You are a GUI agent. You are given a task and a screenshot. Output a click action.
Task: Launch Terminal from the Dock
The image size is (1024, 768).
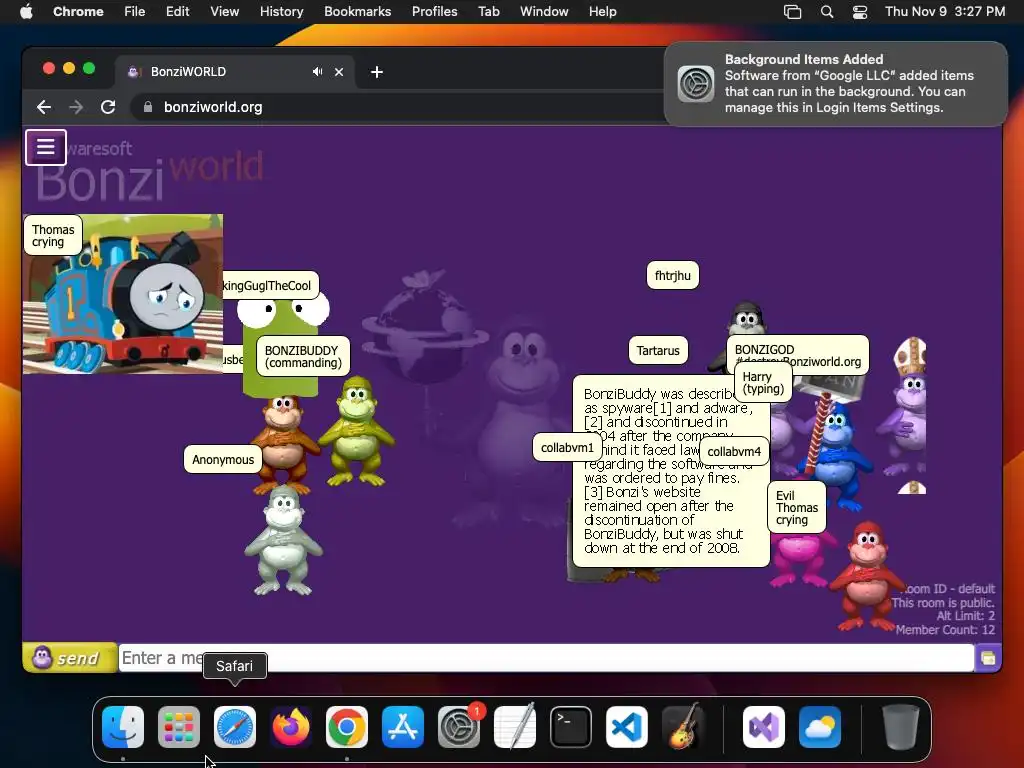(571, 727)
